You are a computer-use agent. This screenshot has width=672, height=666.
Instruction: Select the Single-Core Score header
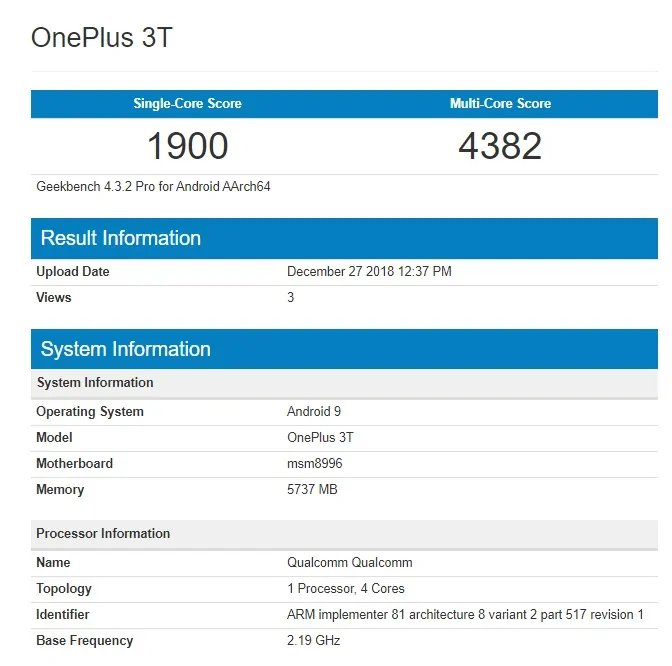(x=187, y=104)
